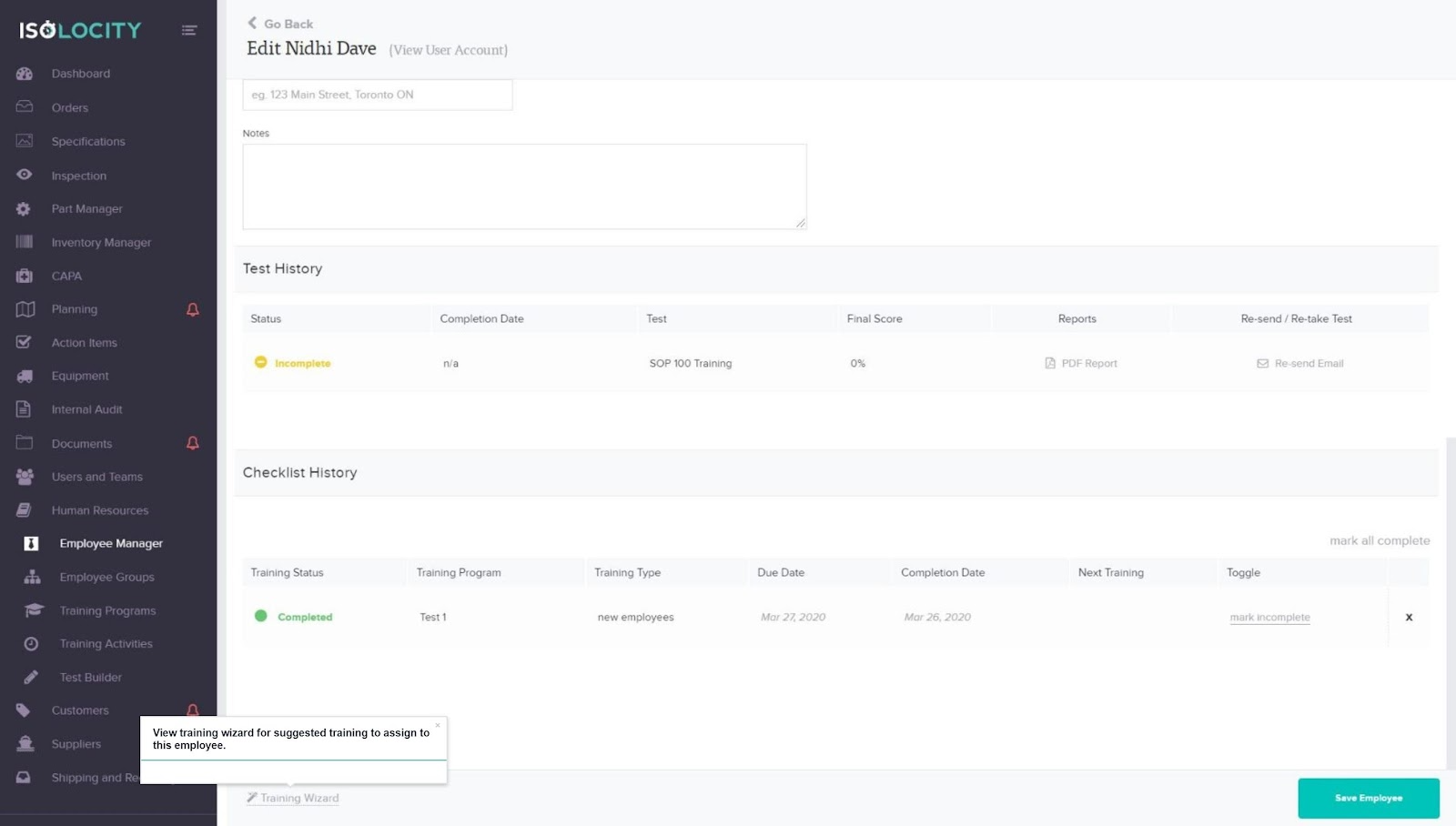Click the Action Items checkmark icon

pyautogui.click(x=25, y=342)
